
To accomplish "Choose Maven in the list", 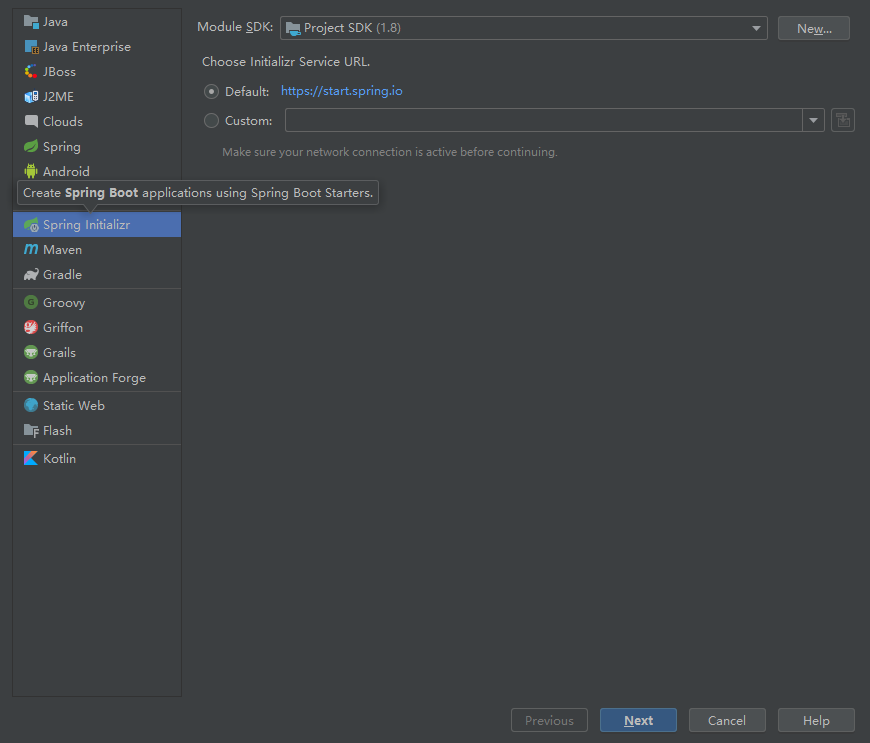I will [97, 250].
